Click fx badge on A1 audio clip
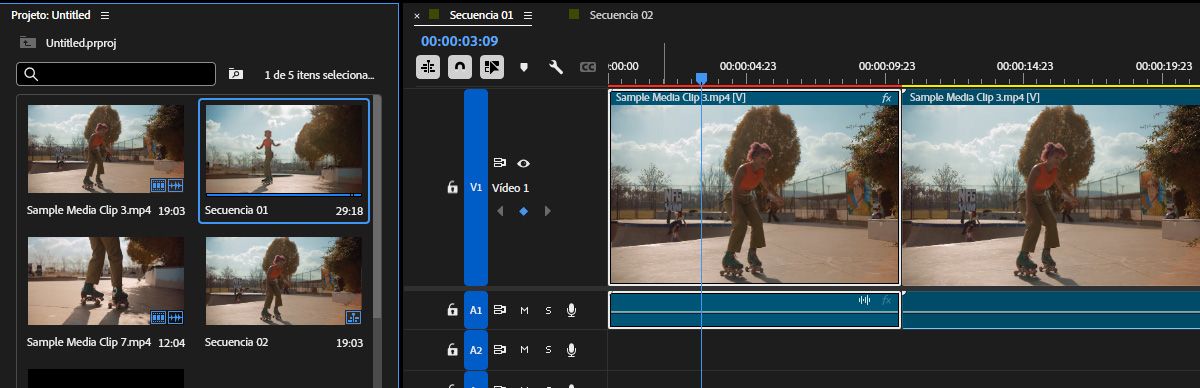 tap(886, 300)
